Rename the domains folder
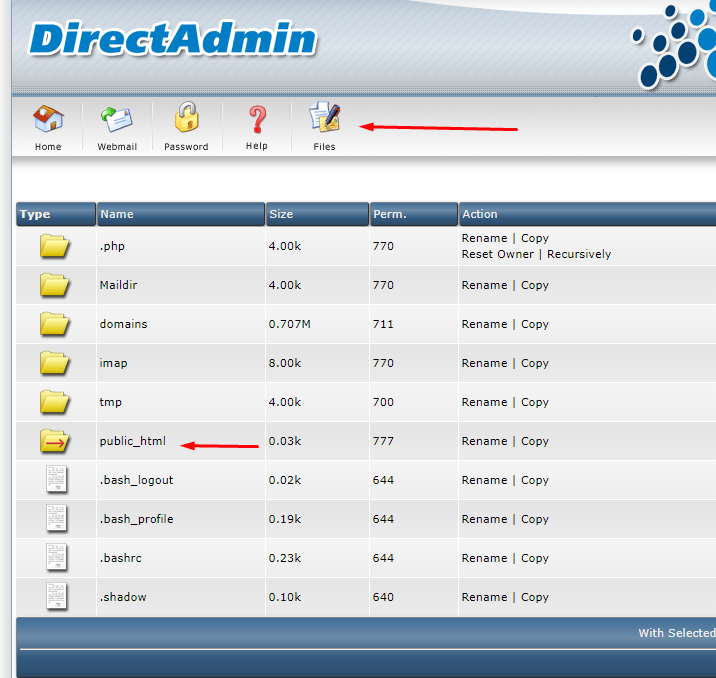716x678 pixels. tap(484, 324)
